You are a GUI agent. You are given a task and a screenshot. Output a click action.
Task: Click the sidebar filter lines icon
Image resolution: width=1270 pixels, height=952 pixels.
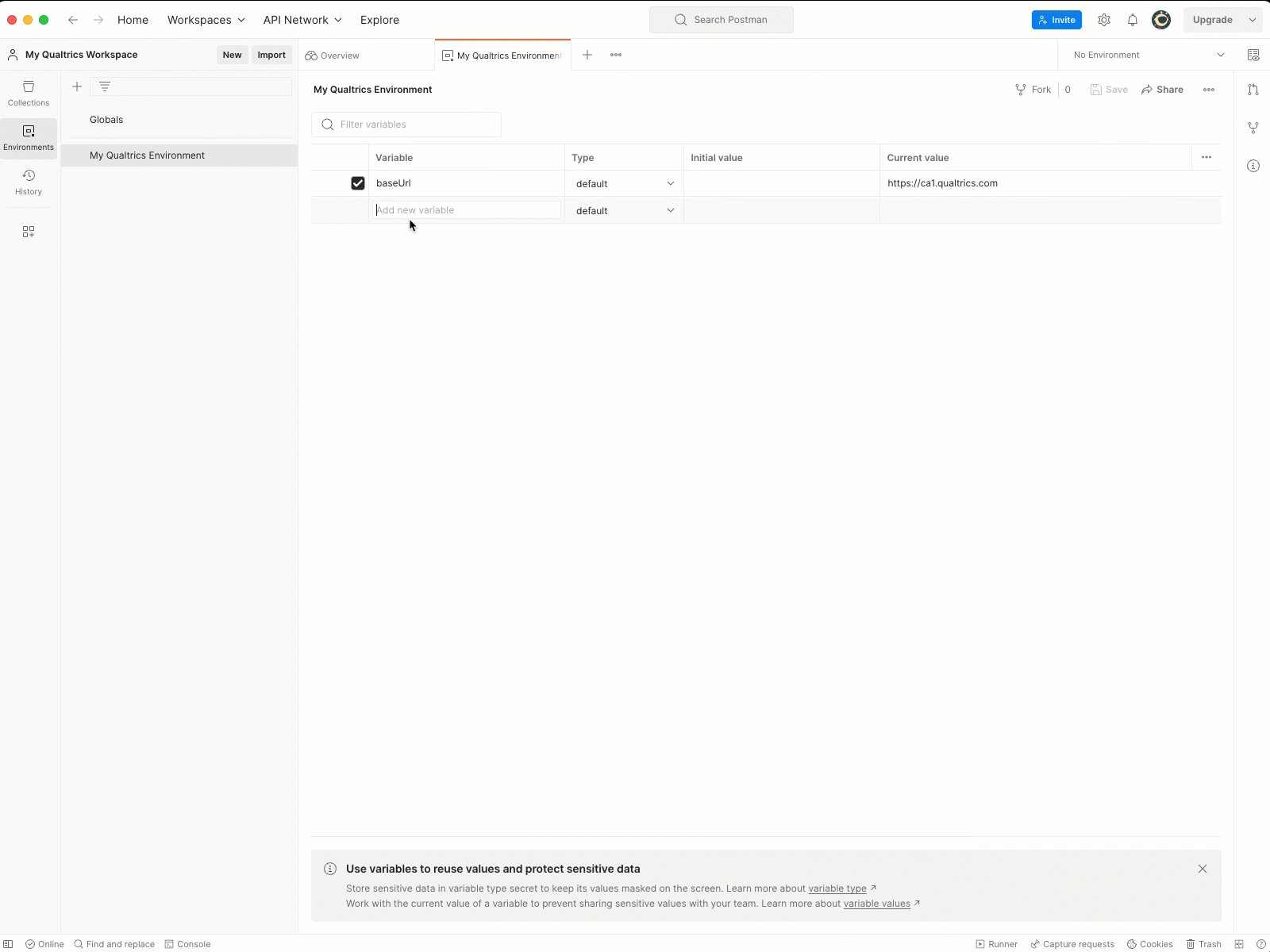coord(105,86)
